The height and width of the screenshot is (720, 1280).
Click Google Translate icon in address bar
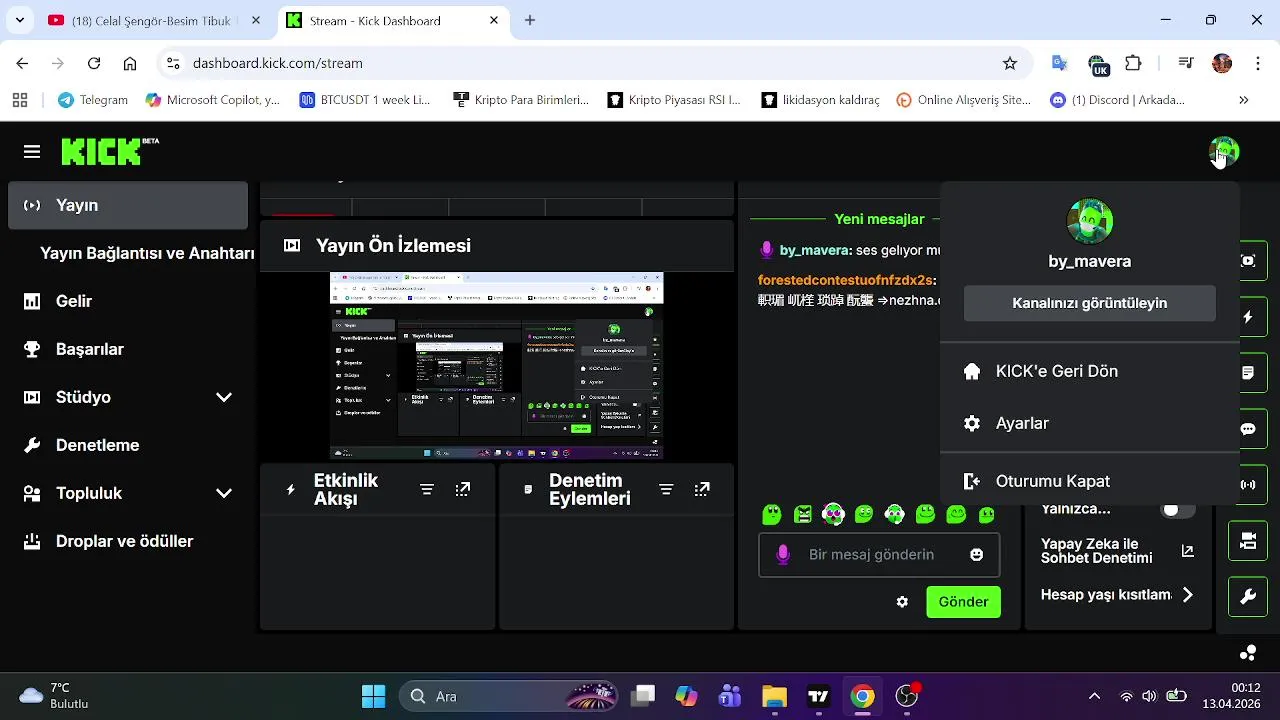[x=1060, y=63]
